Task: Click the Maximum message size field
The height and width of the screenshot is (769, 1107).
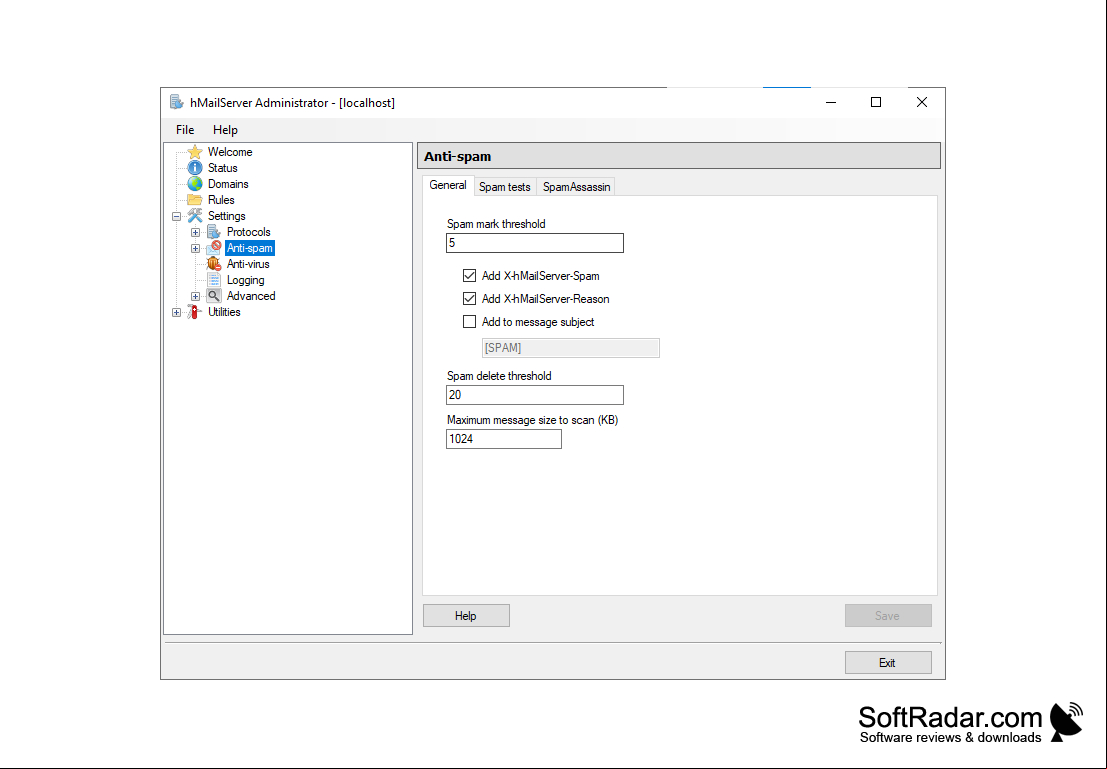Action: (503, 439)
